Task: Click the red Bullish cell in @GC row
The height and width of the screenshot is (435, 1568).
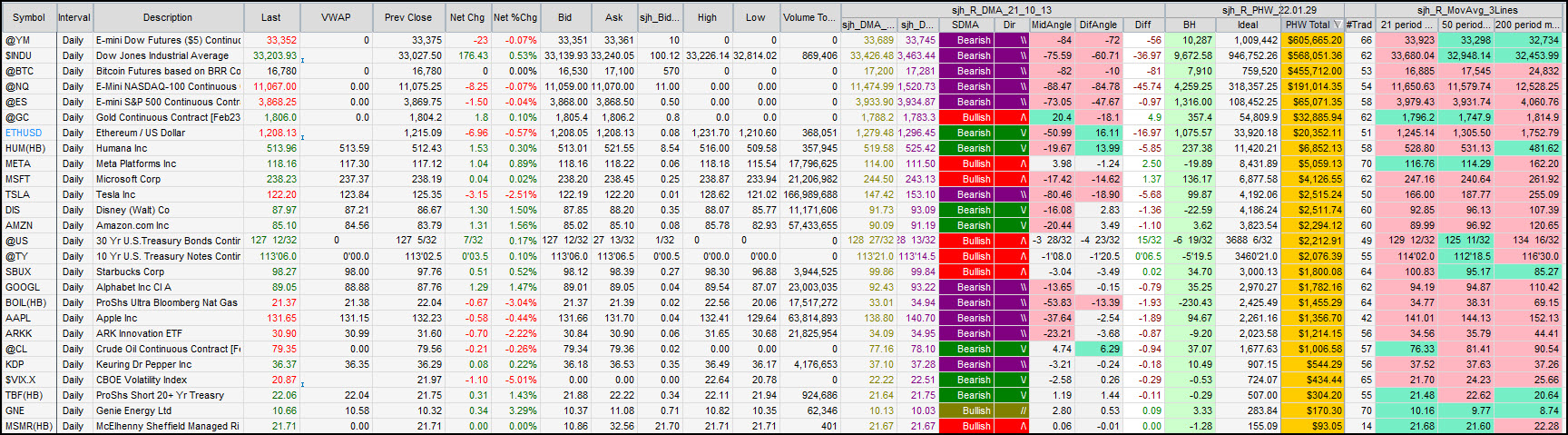Action: coord(965,117)
